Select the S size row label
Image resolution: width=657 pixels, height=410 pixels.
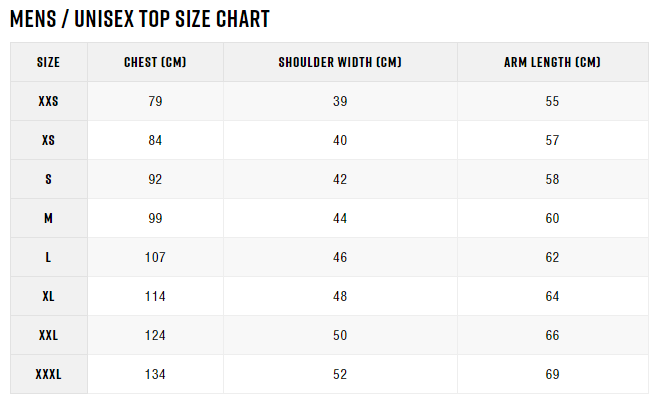pos(48,179)
